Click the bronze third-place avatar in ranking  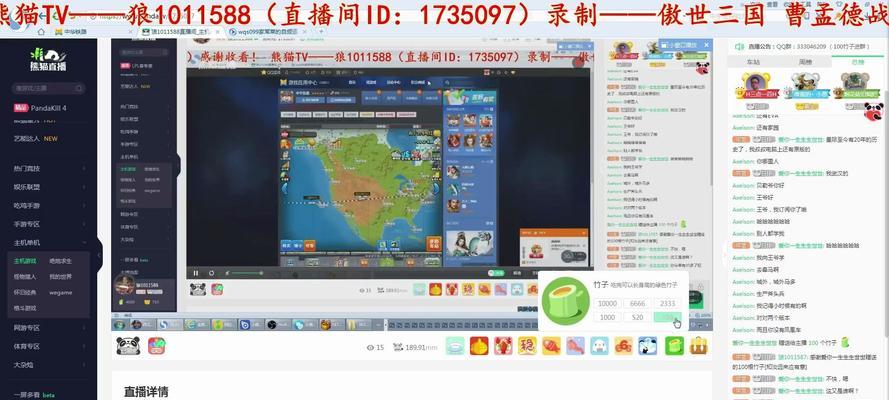[x=855, y=83]
